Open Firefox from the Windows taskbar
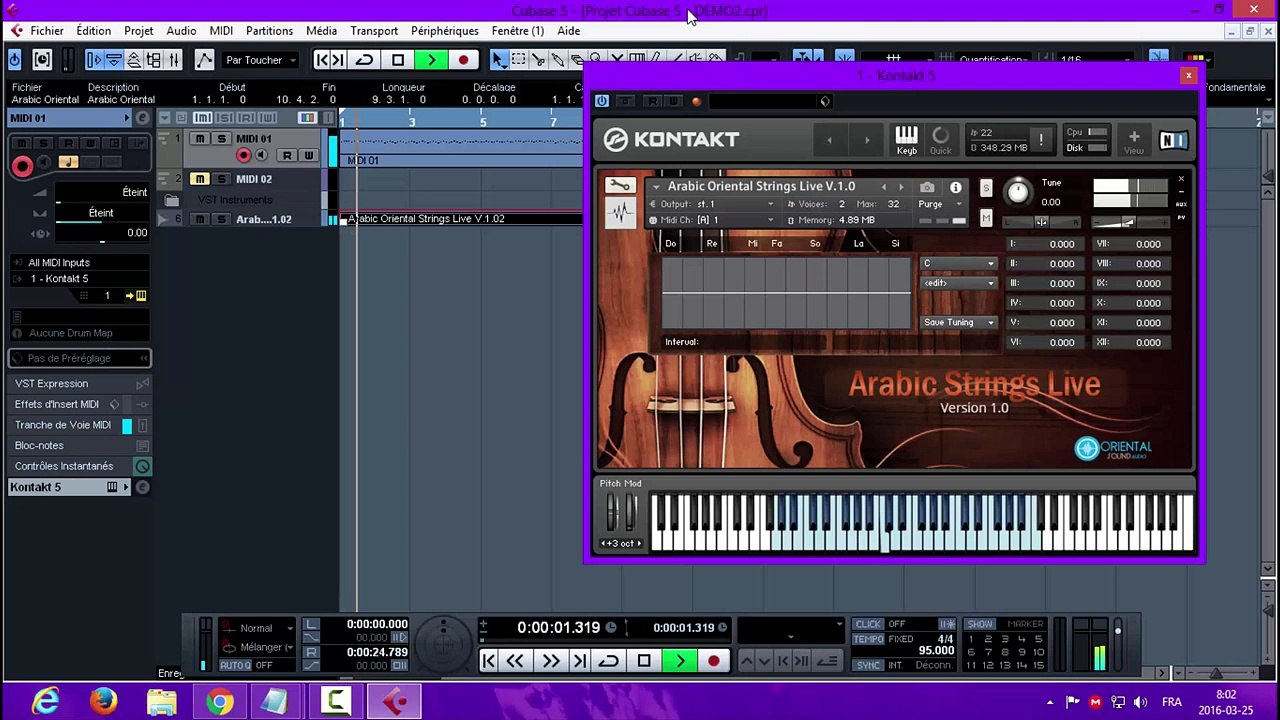 103,702
